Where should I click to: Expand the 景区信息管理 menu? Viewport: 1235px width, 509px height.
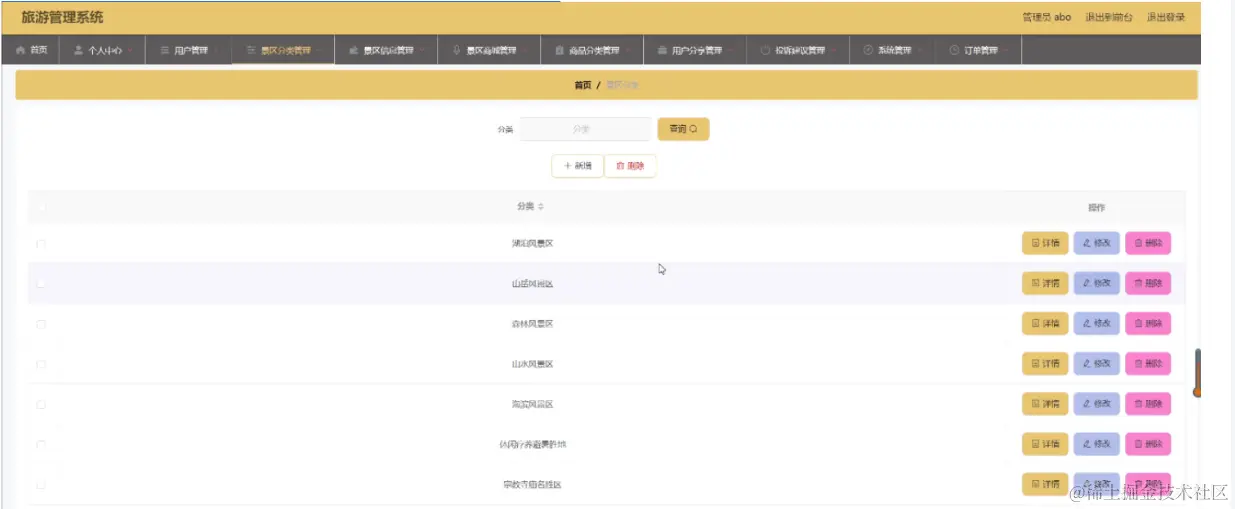pos(386,50)
